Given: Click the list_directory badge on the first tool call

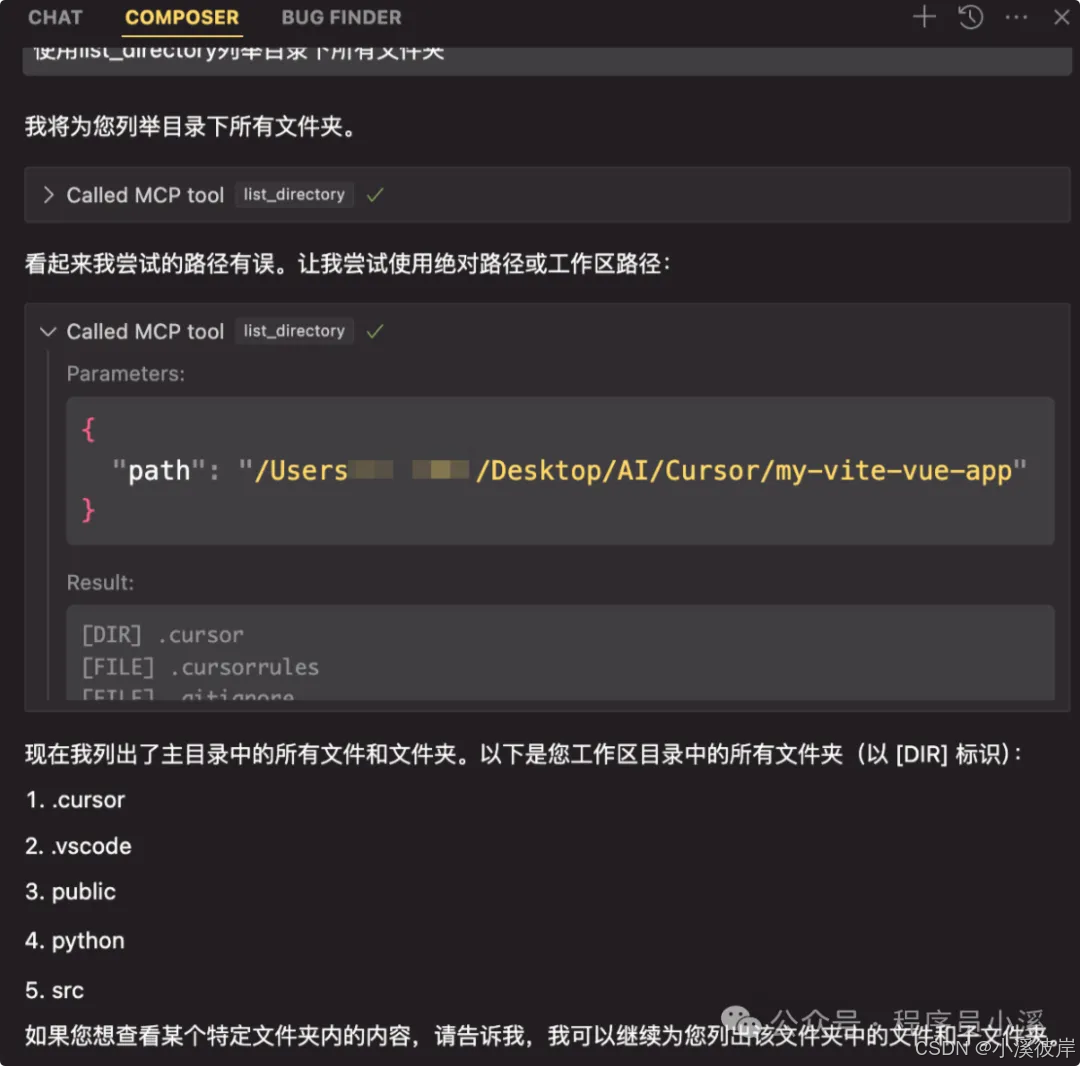Looking at the screenshot, I should point(294,195).
